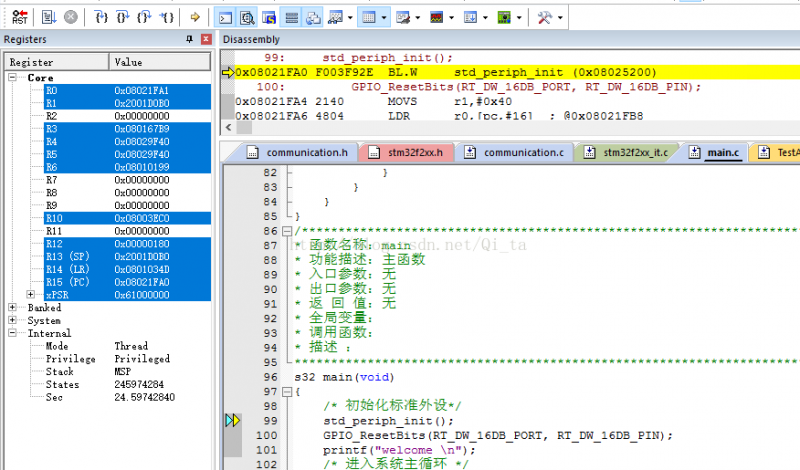Click the RST reset CPU icon
This screenshot has width=800, height=470.
(20, 17)
